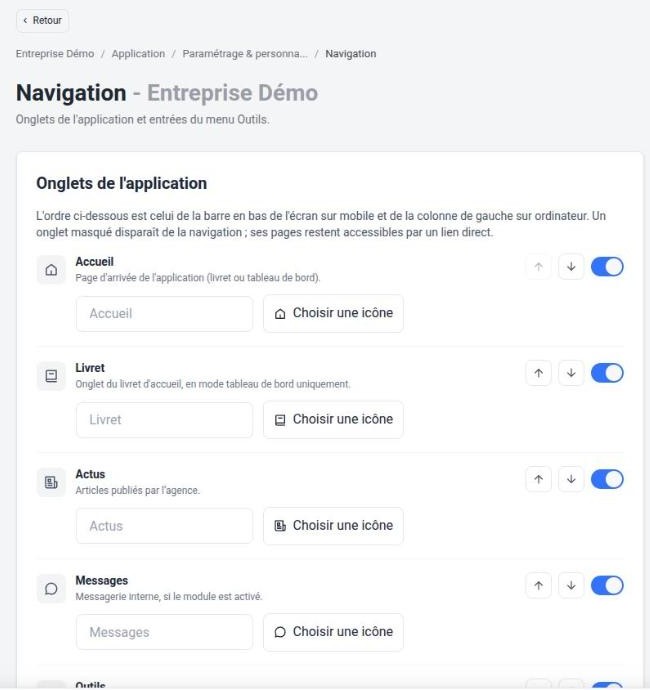The height and width of the screenshot is (690, 650).
Task: Move Messages tab down with arrow
Action: (571, 586)
